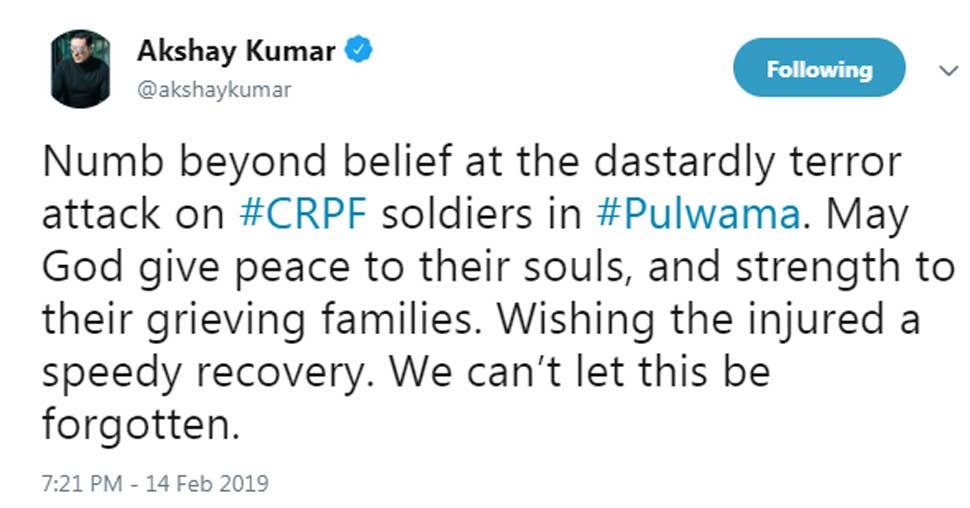Open the @akshaykumar handle link
This screenshot has width=970, height=508.
[214, 90]
